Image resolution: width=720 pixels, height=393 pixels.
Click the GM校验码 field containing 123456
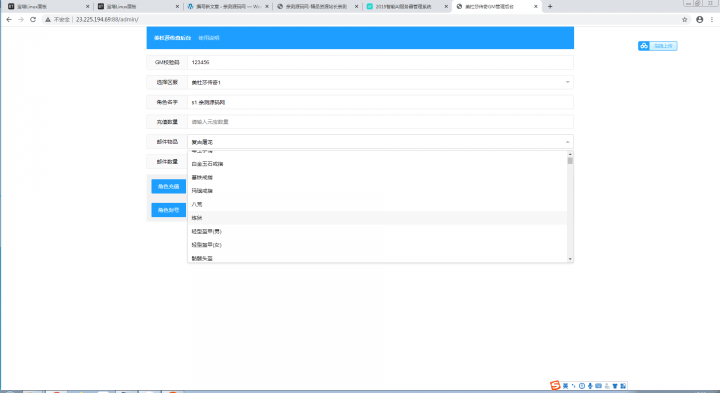click(x=380, y=62)
